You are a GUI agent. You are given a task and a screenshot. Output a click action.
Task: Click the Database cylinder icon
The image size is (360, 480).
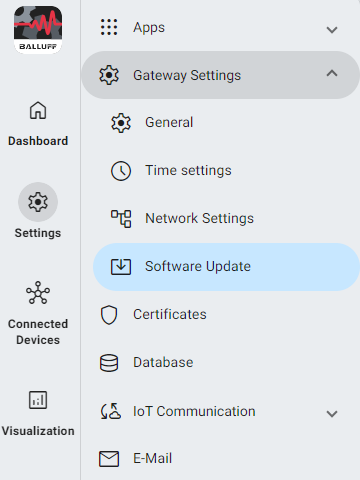(109, 363)
